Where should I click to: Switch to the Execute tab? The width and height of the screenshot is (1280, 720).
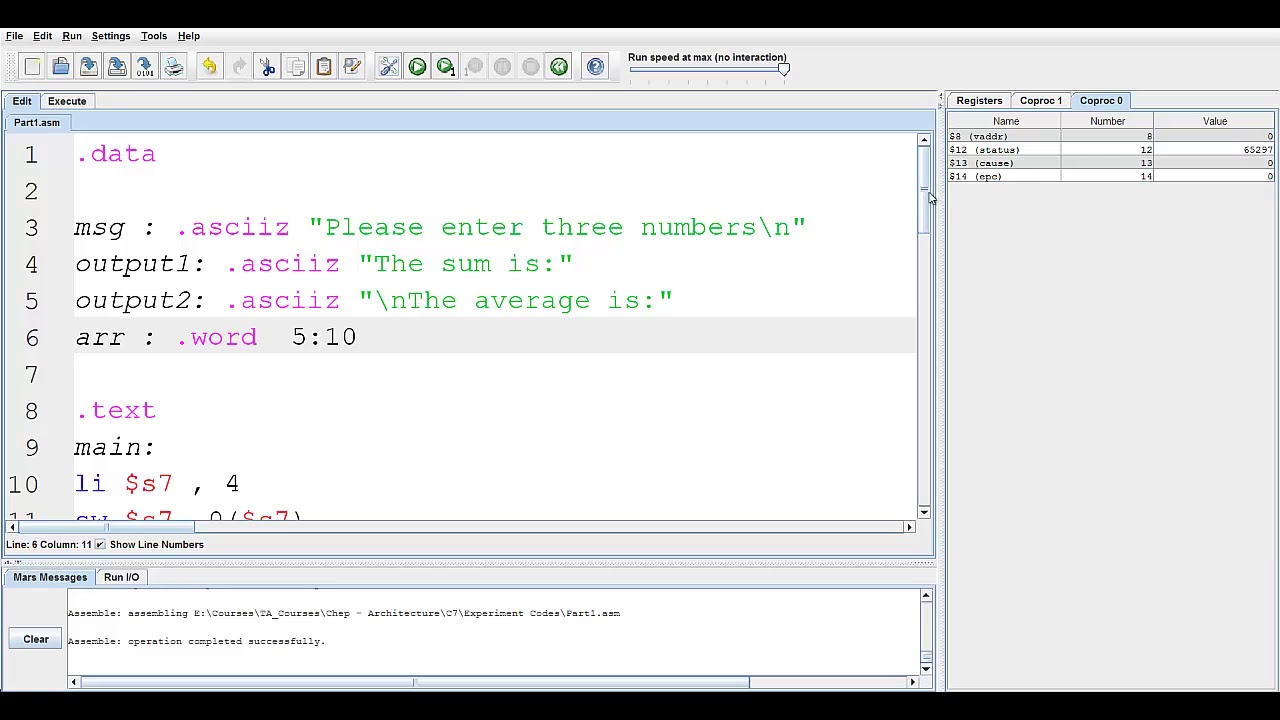click(x=67, y=101)
